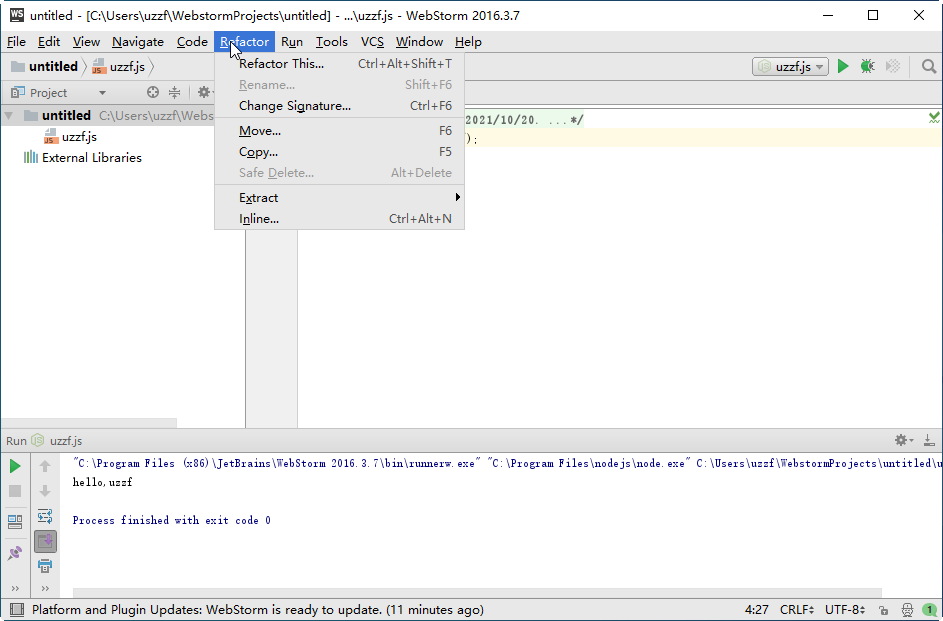Open the VCS menu
Screen dimensions: 943x621
tap(372, 41)
